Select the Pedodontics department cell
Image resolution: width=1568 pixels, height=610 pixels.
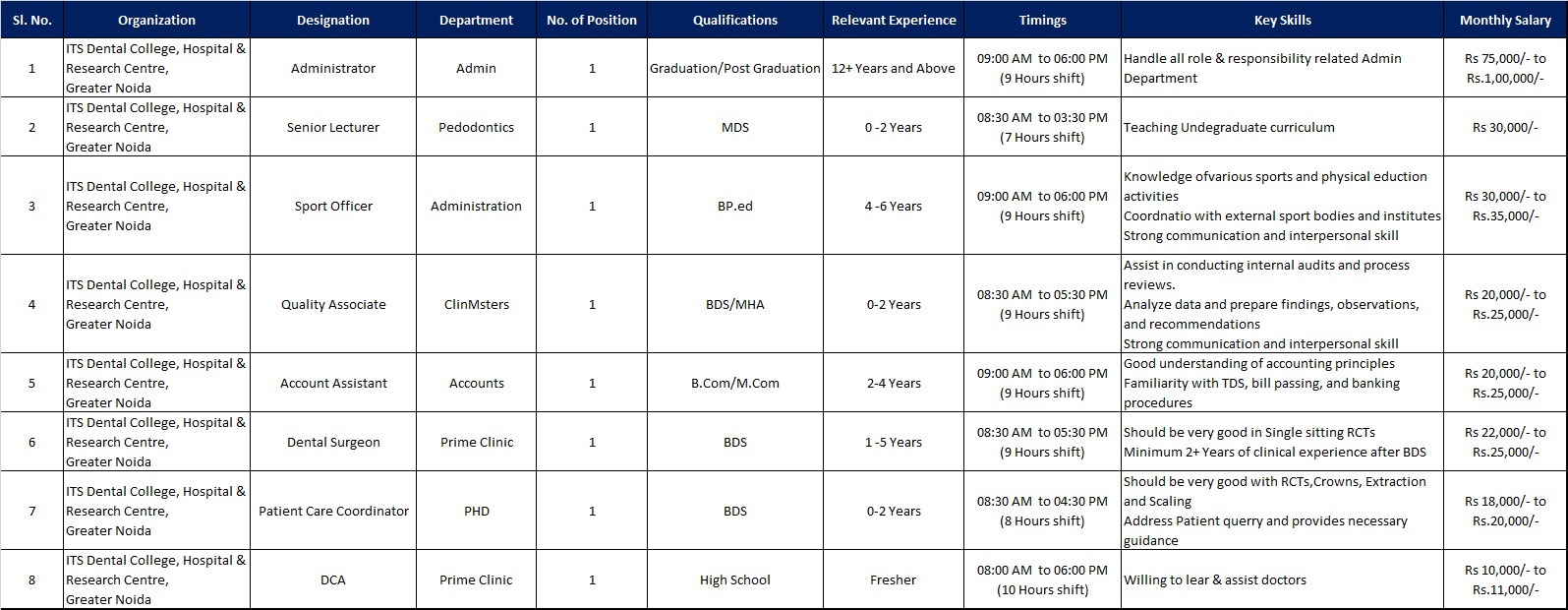477,127
